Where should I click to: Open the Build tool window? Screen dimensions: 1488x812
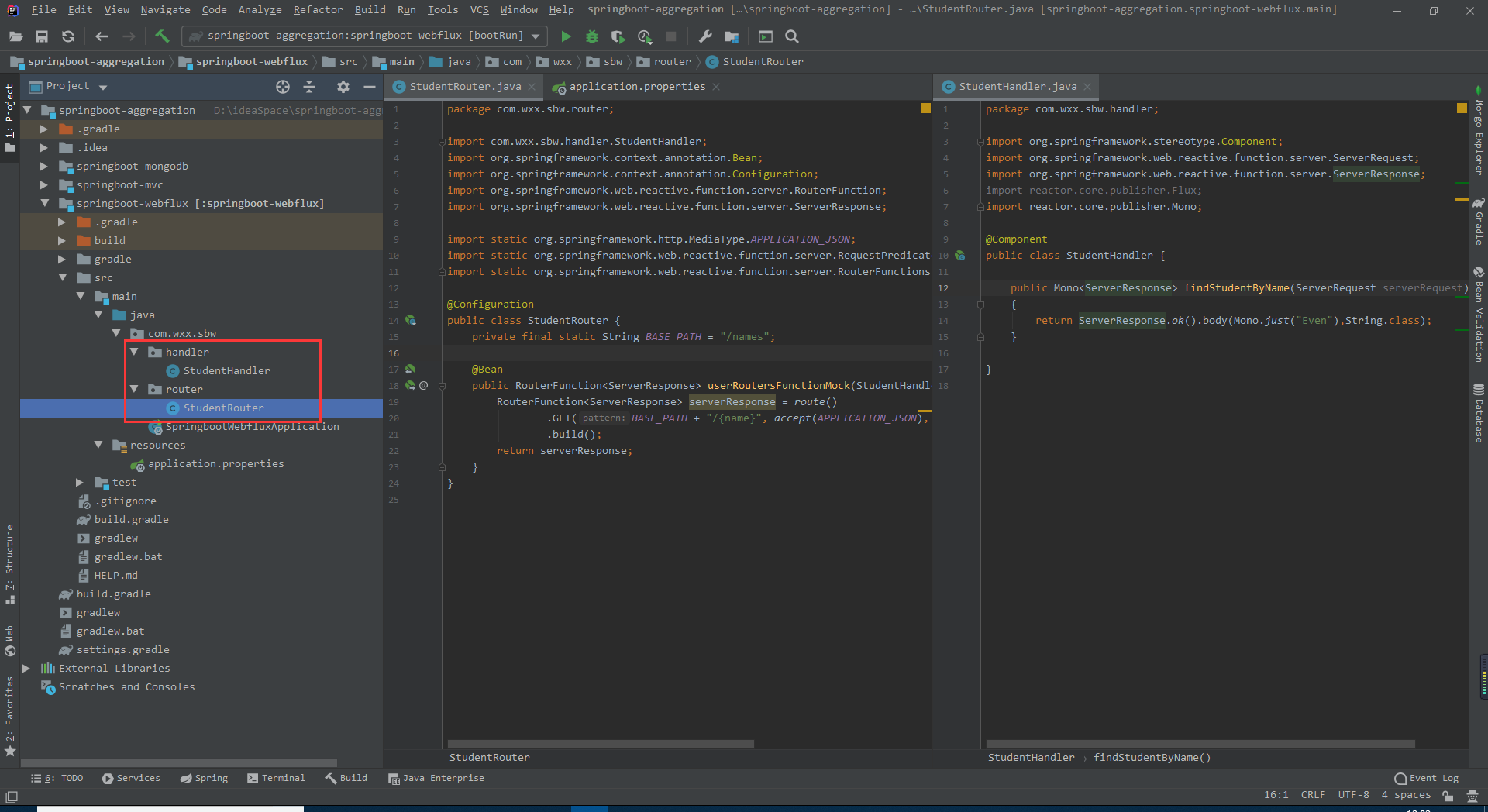point(346,778)
